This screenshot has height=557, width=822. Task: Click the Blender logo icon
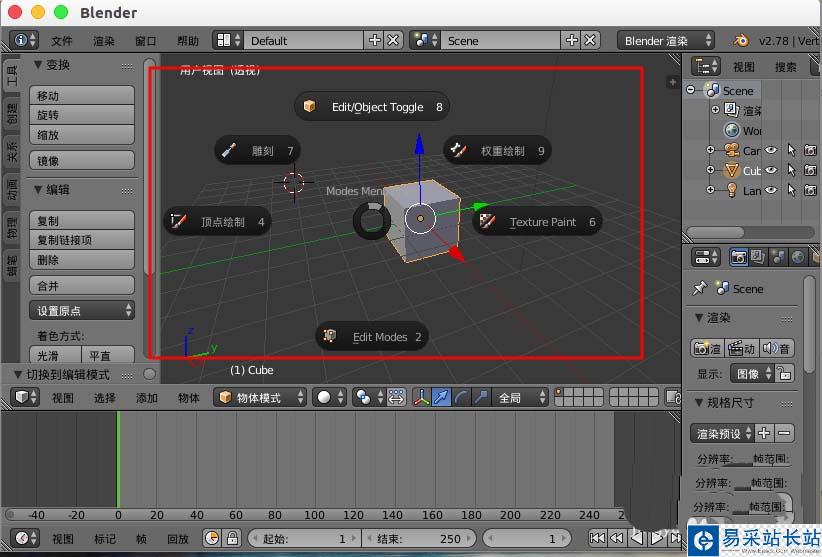[741, 40]
